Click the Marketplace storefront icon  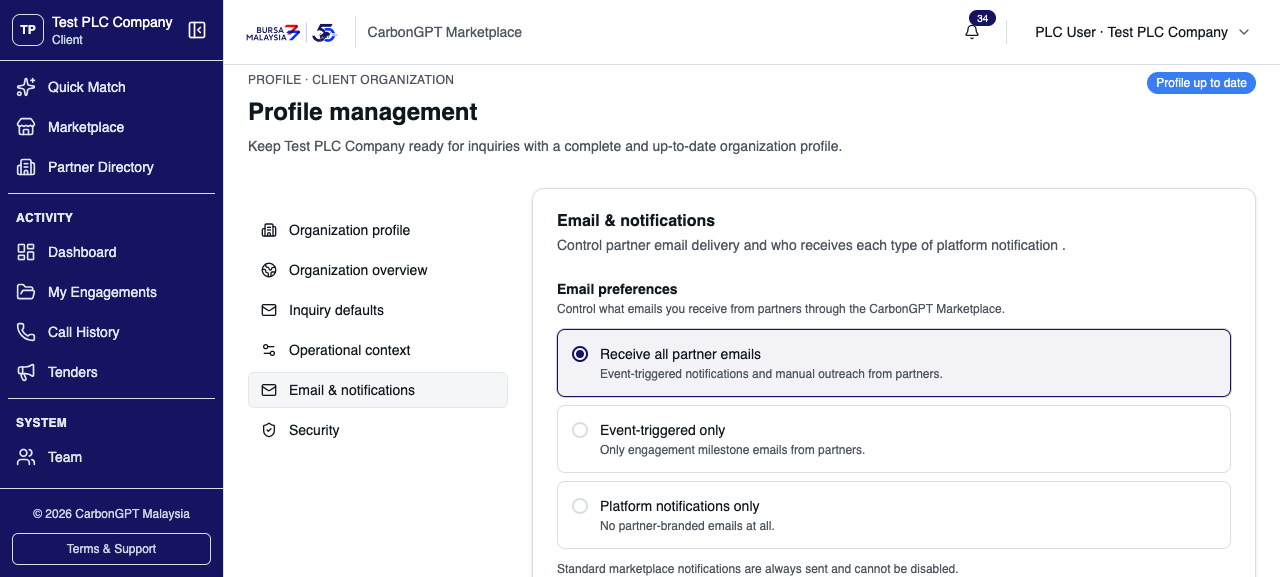(x=26, y=127)
